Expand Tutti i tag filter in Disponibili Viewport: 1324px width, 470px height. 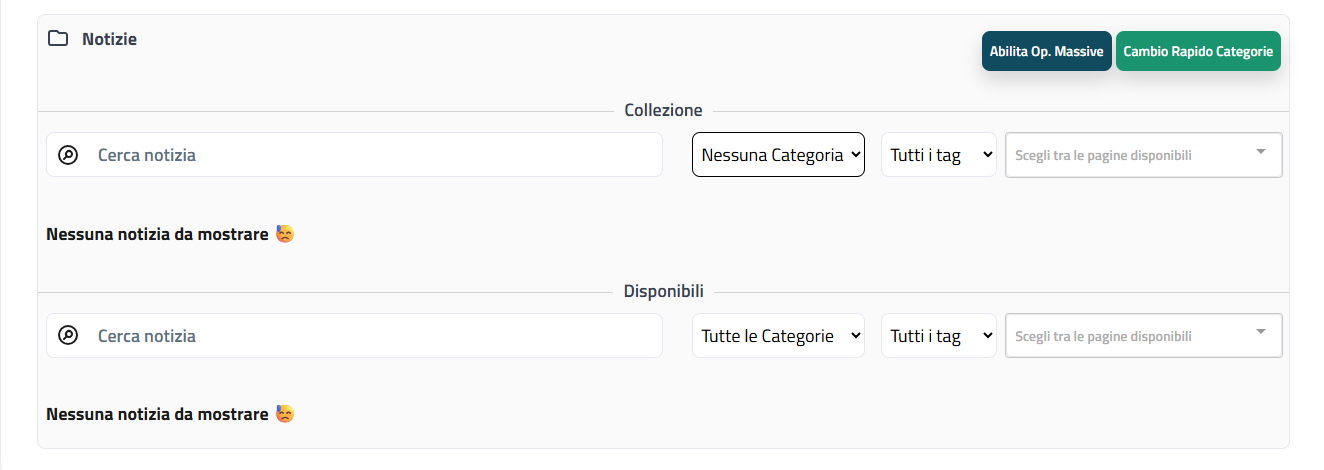(938, 336)
